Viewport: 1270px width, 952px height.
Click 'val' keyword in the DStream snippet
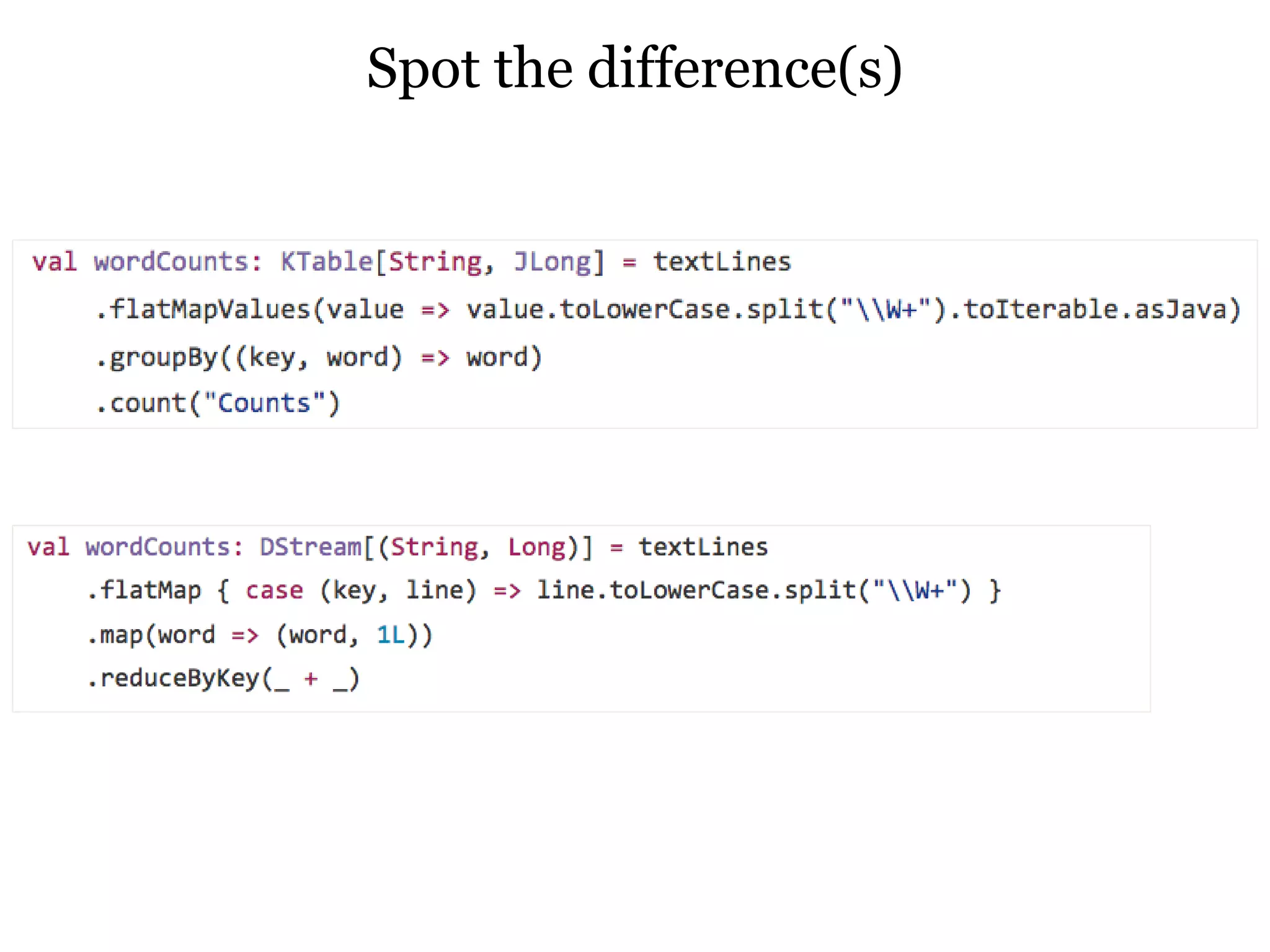pyautogui.click(x=48, y=547)
